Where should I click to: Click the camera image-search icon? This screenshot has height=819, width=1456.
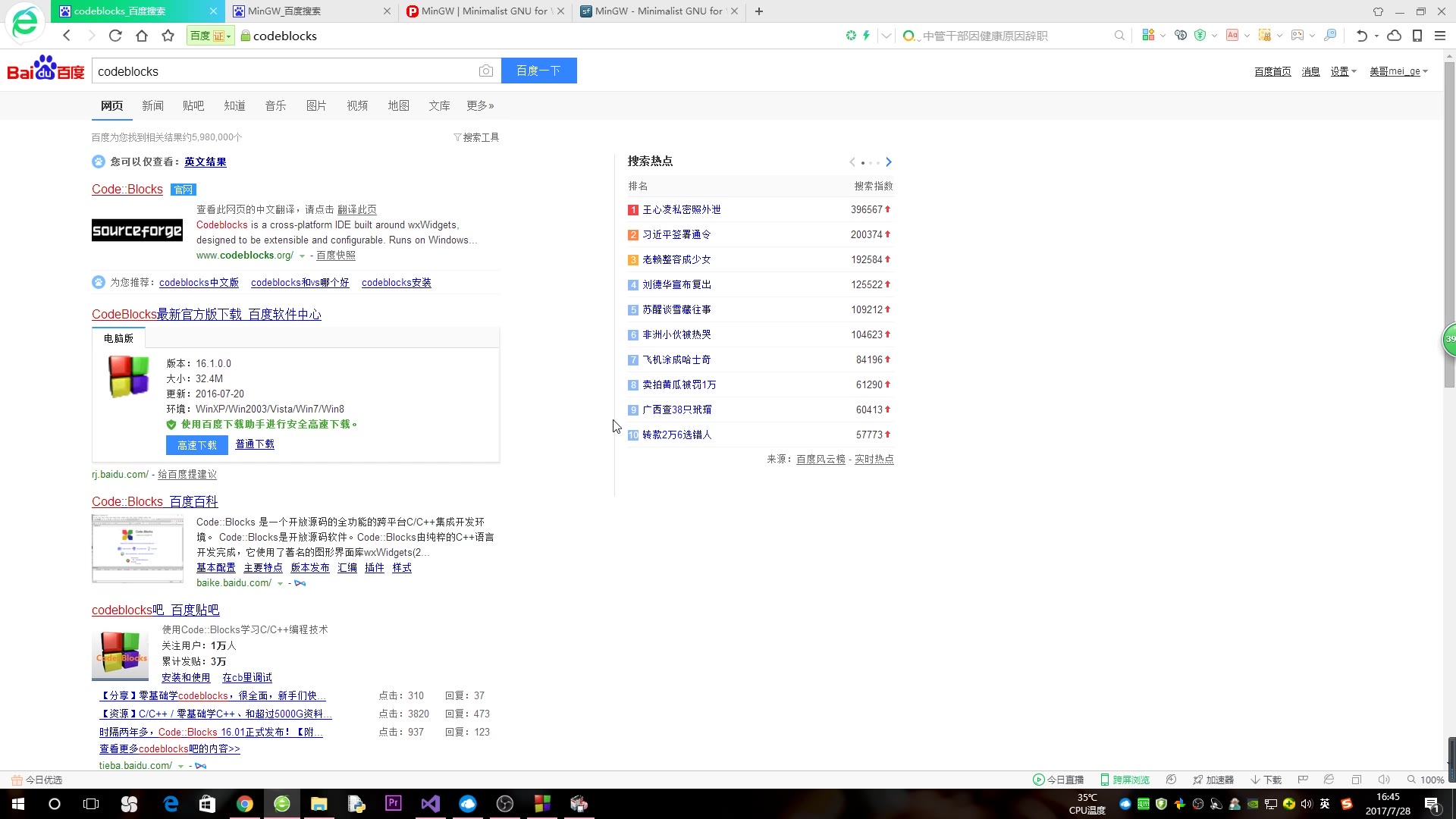click(x=486, y=71)
